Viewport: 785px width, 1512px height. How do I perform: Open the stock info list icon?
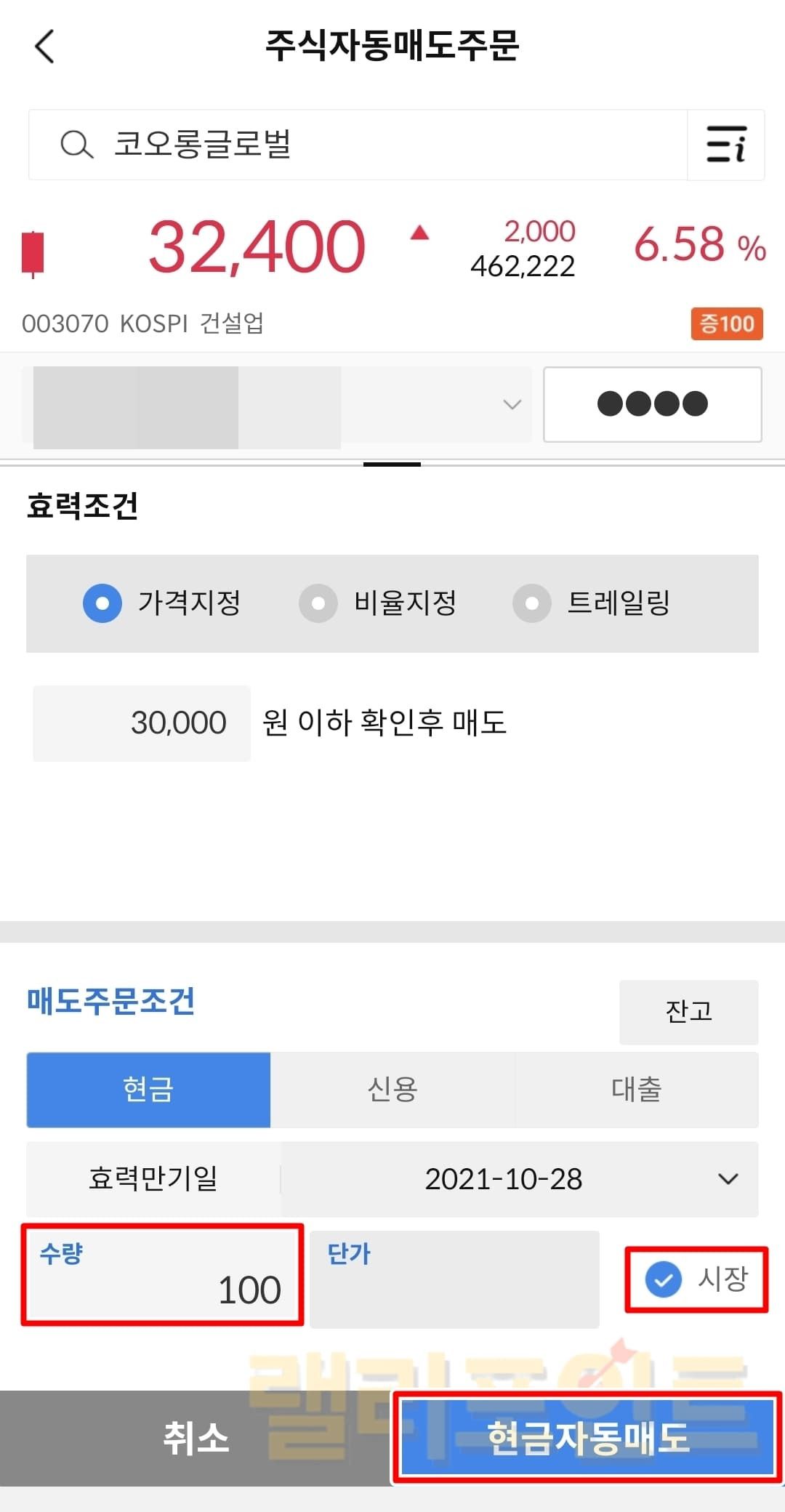coord(725,145)
